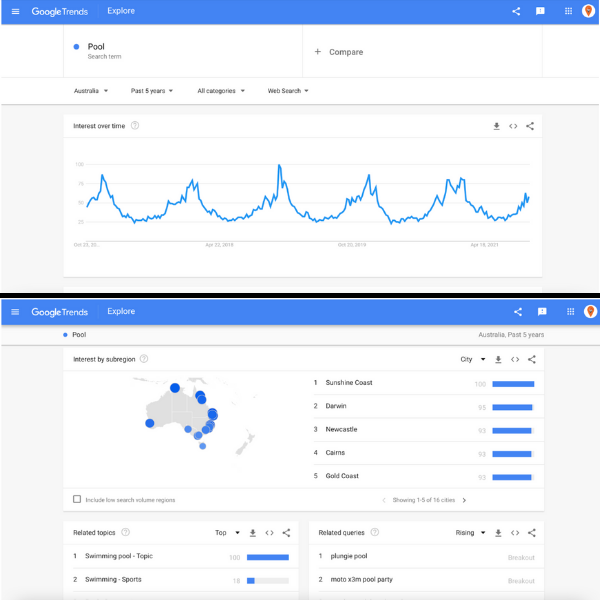Open the Web Search type dropdown
Image resolution: width=600 pixels, height=600 pixels.
tap(288, 91)
